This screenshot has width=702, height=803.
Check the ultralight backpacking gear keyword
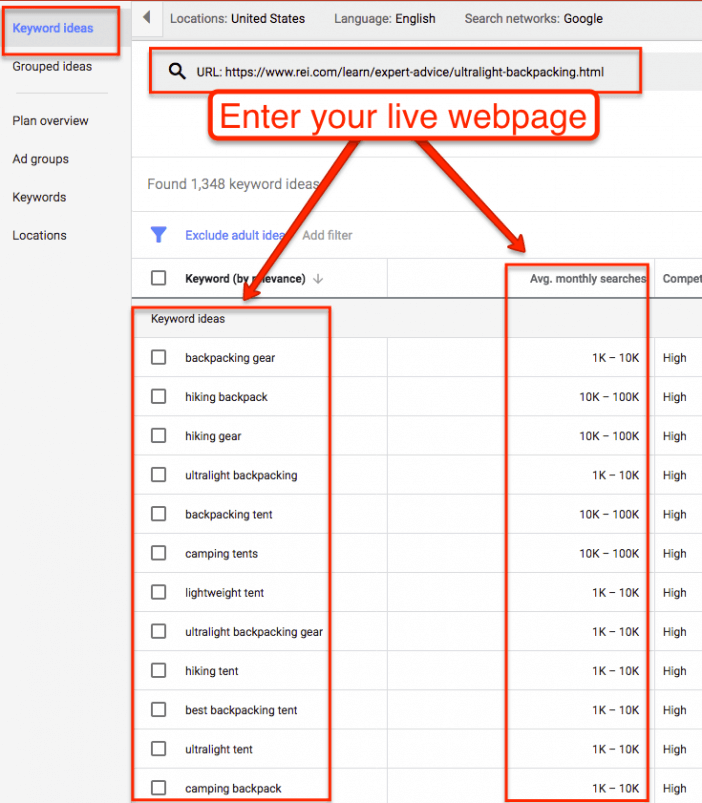click(159, 631)
